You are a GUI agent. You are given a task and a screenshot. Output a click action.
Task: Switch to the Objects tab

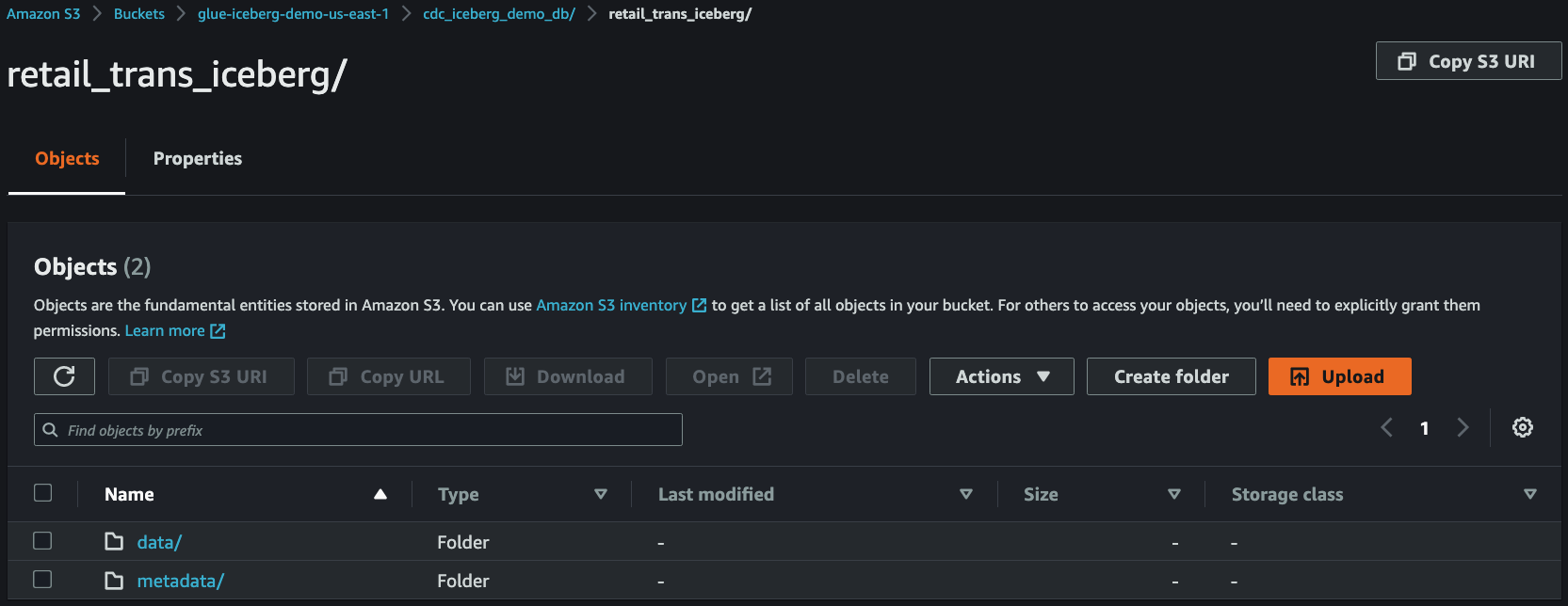tap(67, 158)
